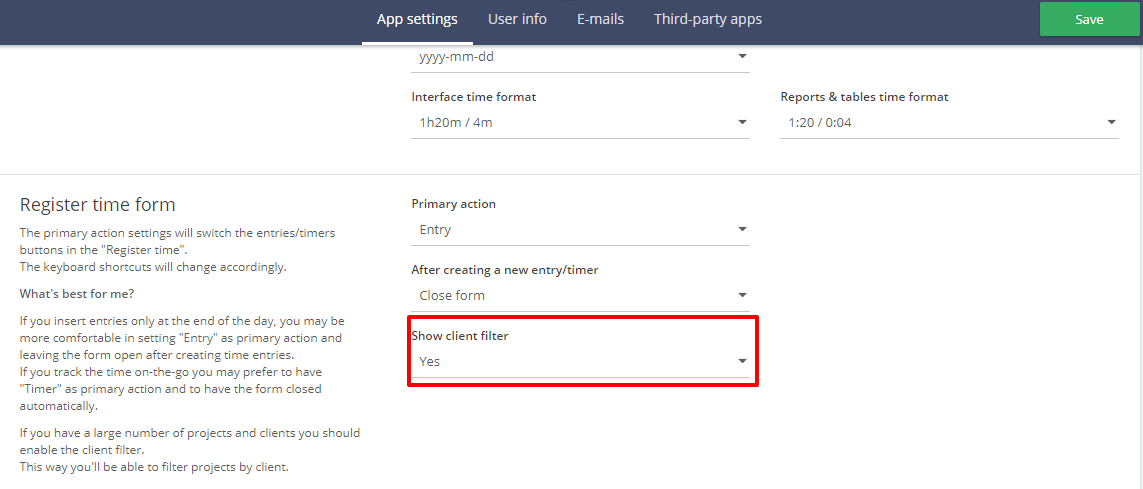Click the yyyy-mm-dd date format field
The width and height of the screenshot is (1143, 489).
[x=580, y=58]
